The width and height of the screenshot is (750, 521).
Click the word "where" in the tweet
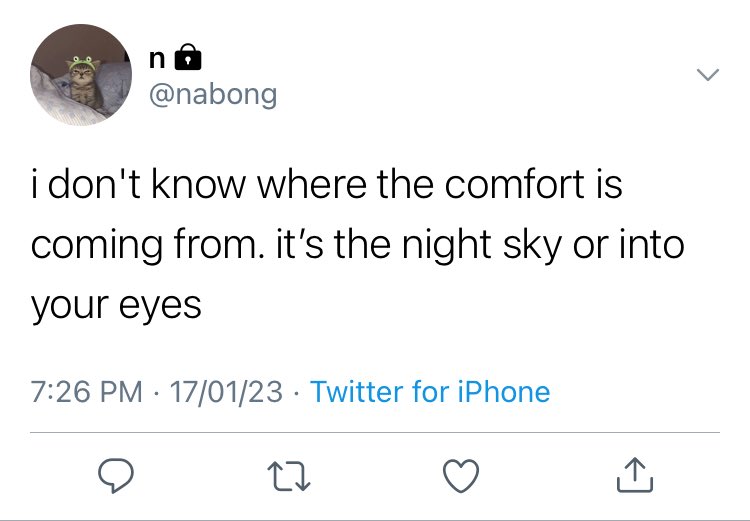pyautogui.click(x=312, y=184)
